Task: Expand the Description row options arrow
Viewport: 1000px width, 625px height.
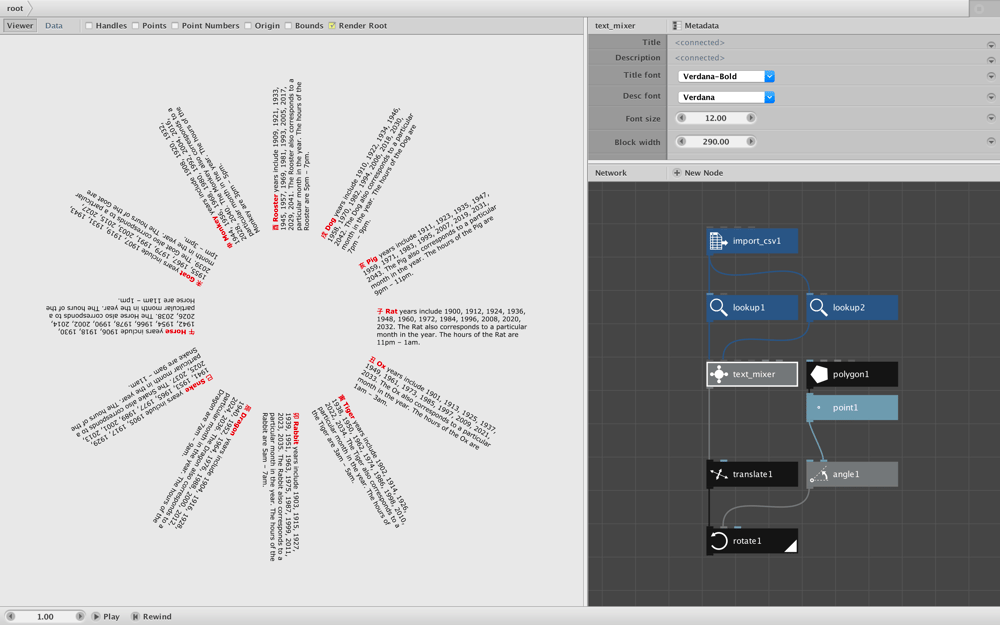Action: (x=991, y=61)
